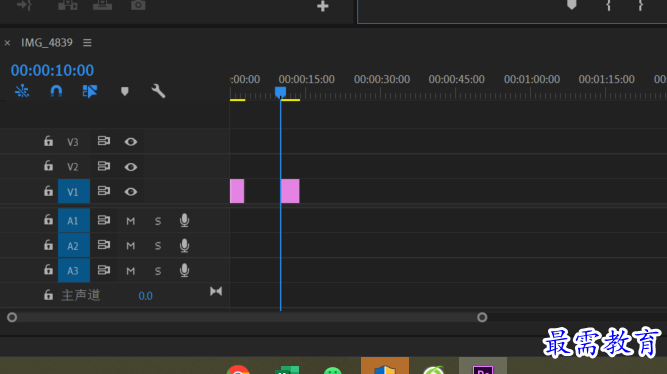Click right handle of zoom scrollbar
This screenshot has height=374, width=667.
point(482,317)
